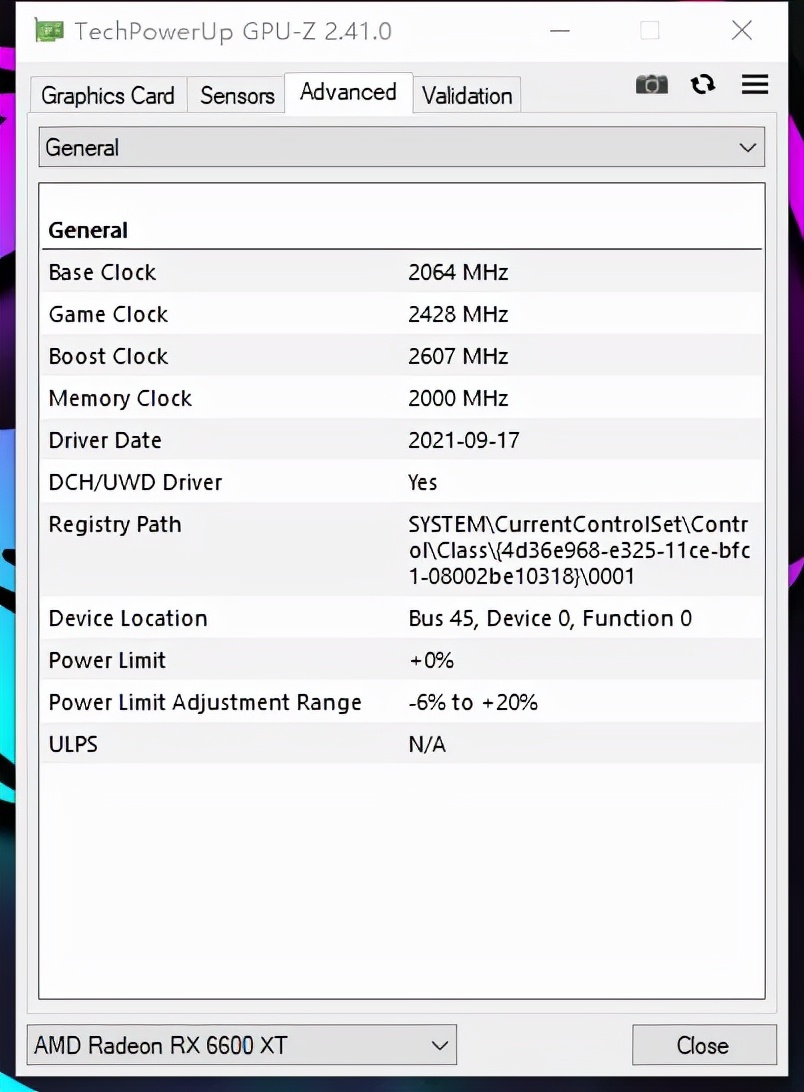Click the 2000 MHz value
The height and width of the screenshot is (1092, 804).
click(x=458, y=398)
